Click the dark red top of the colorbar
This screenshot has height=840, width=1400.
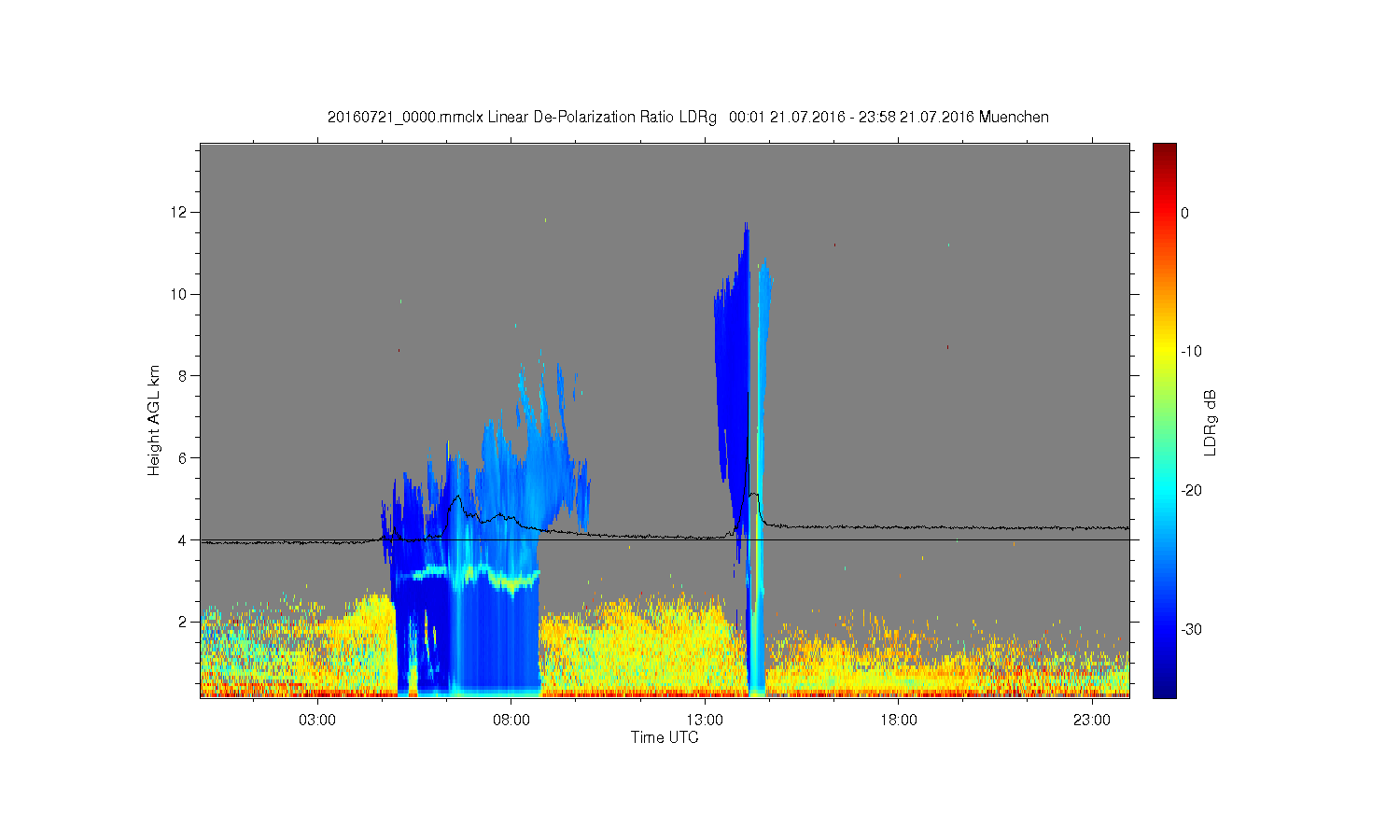coord(1164,151)
